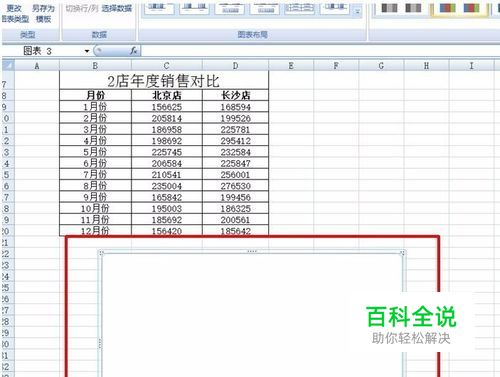Apply the first grayscale chart style
500x377 pixels.
pos(389,8)
